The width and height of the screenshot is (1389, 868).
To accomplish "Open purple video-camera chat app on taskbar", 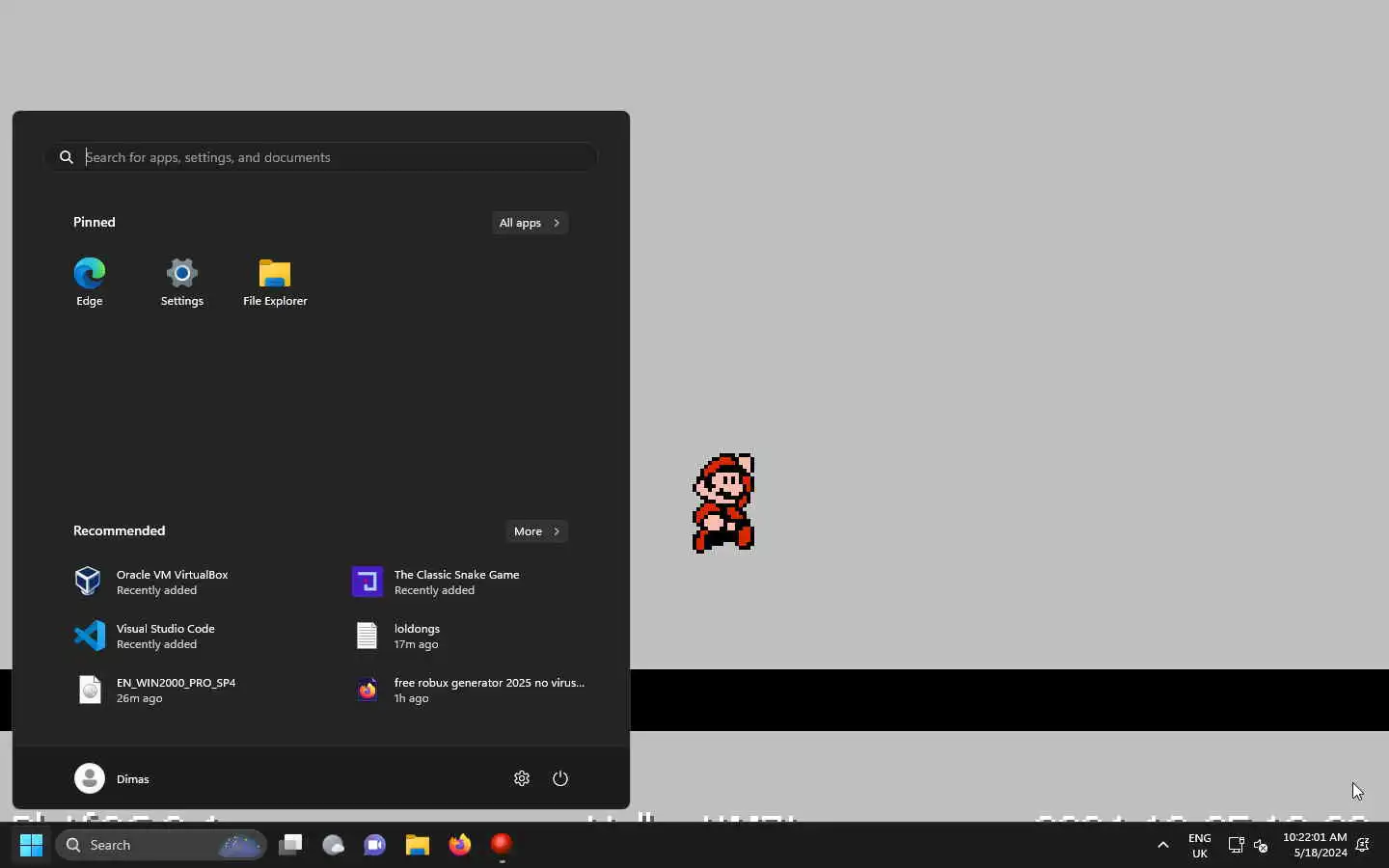I will coord(375,845).
